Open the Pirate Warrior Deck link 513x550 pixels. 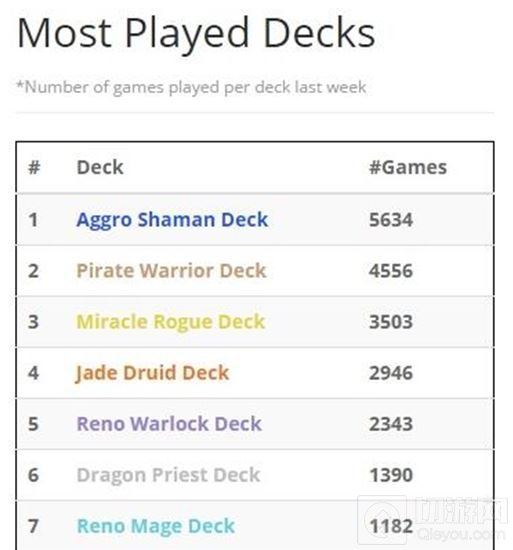click(x=171, y=271)
